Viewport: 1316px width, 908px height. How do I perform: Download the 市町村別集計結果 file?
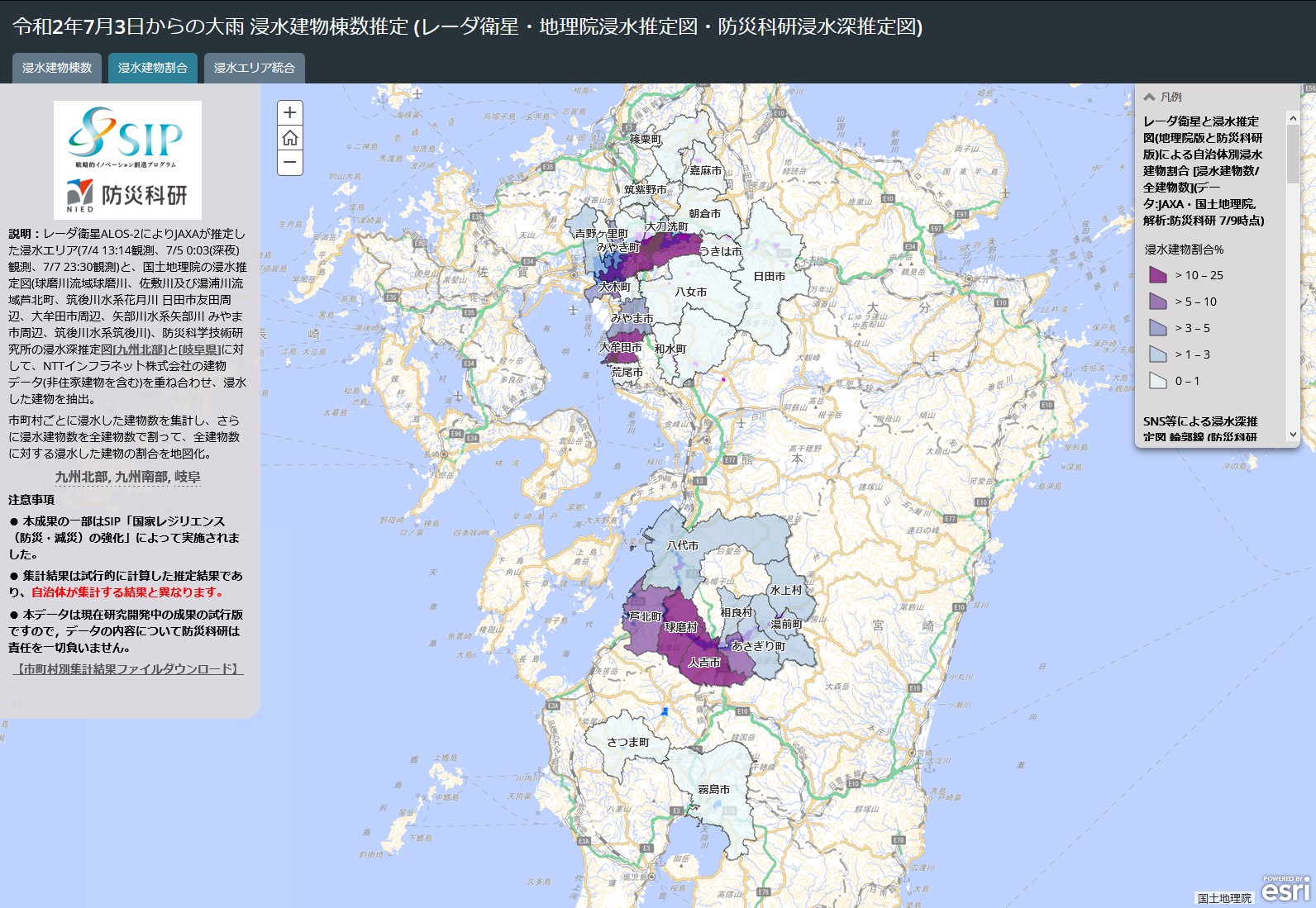[x=127, y=669]
